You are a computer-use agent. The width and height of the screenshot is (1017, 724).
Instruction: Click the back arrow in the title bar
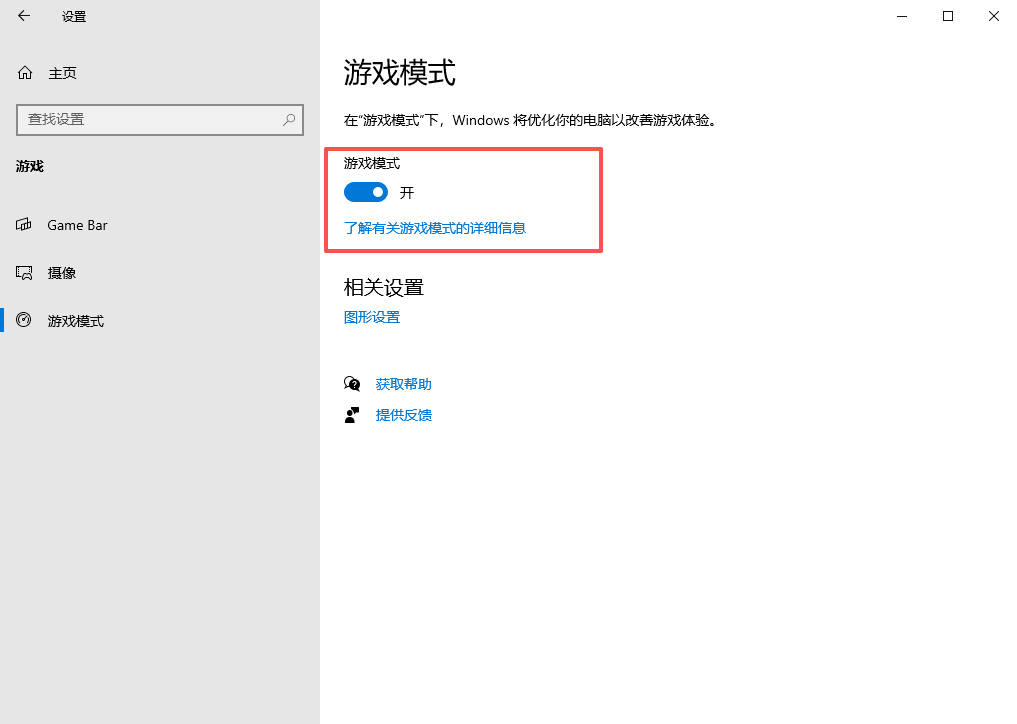(24, 16)
